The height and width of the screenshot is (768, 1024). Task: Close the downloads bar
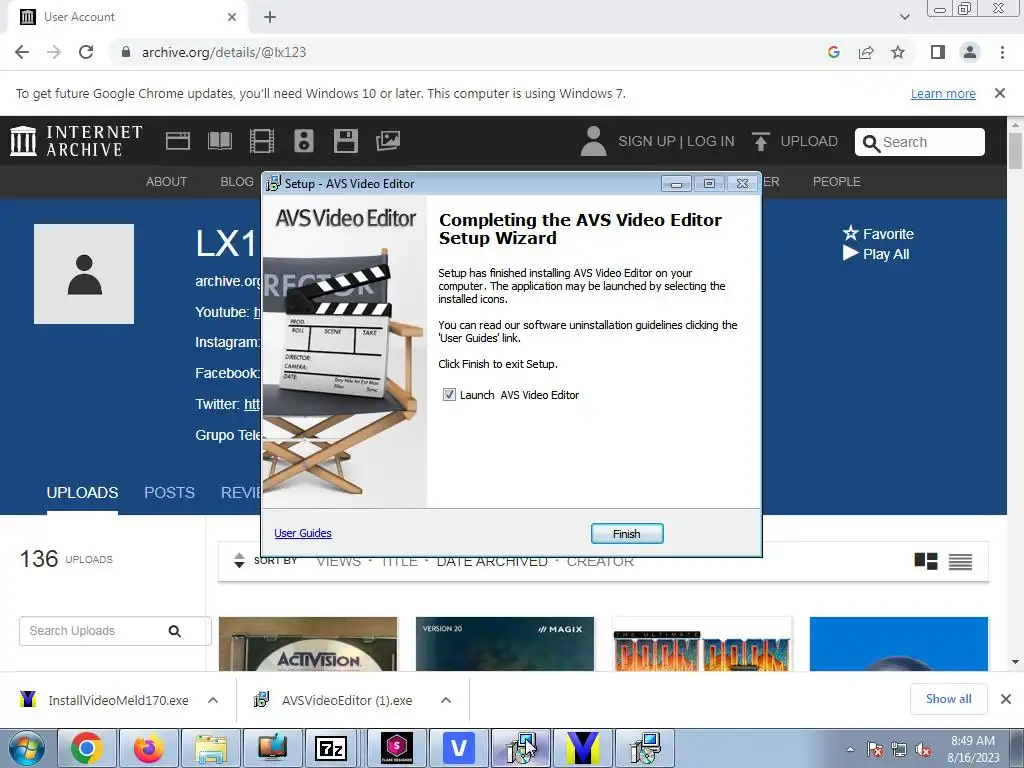(x=1006, y=699)
